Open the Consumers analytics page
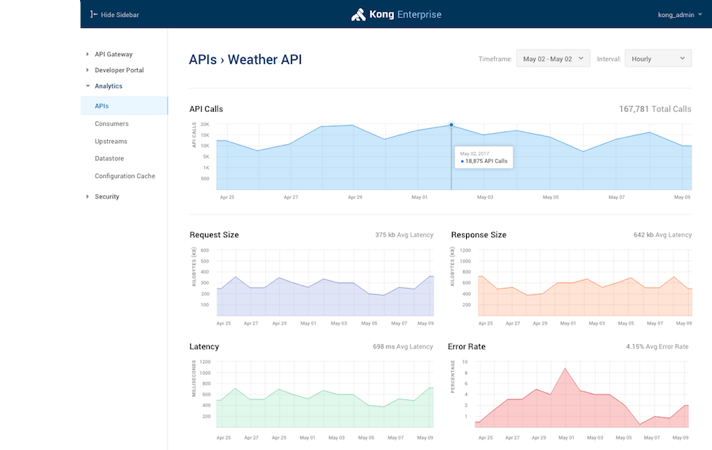The width and height of the screenshot is (712, 450). (111, 123)
